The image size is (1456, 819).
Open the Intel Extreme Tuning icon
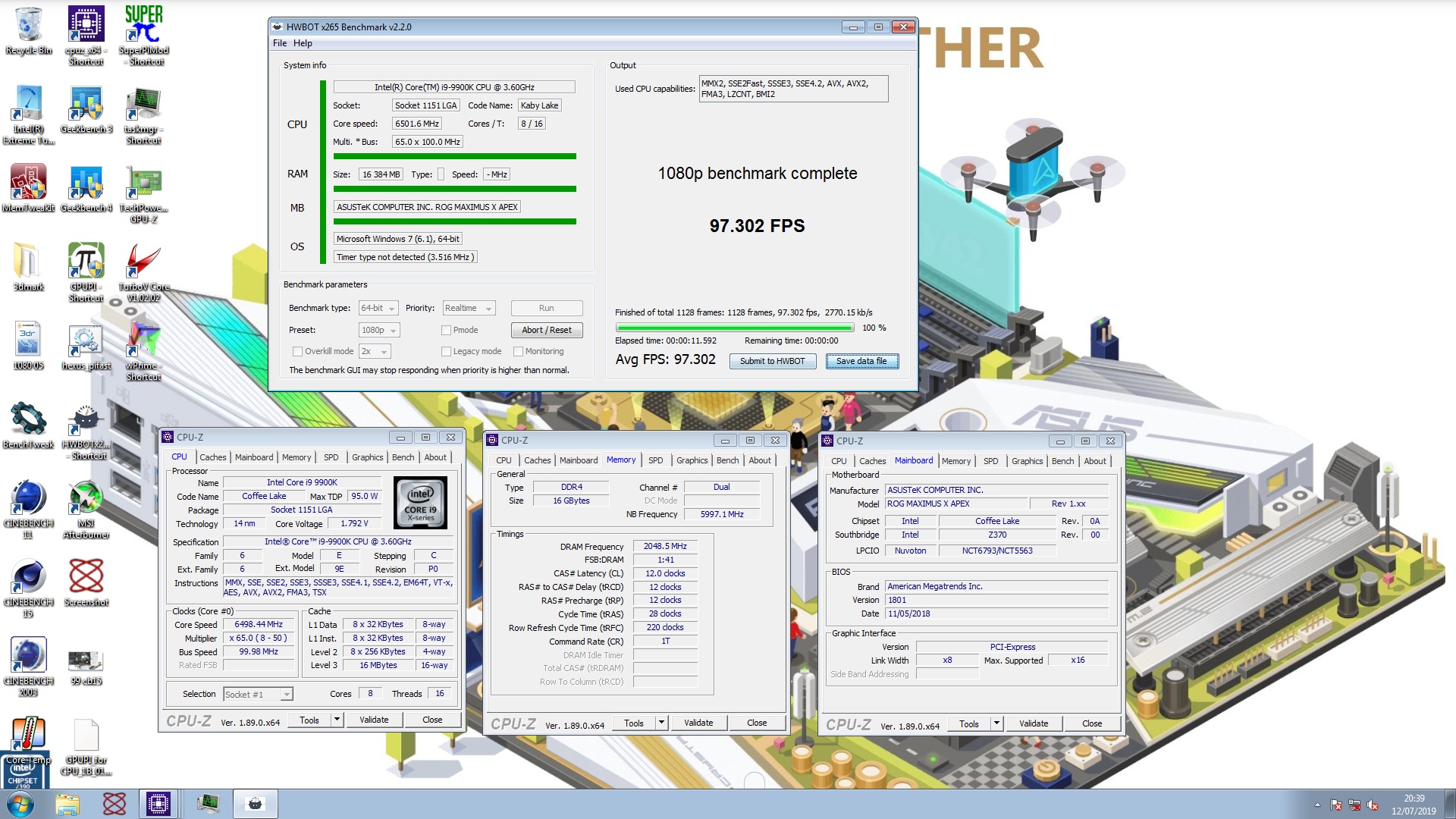click(x=28, y=114)
